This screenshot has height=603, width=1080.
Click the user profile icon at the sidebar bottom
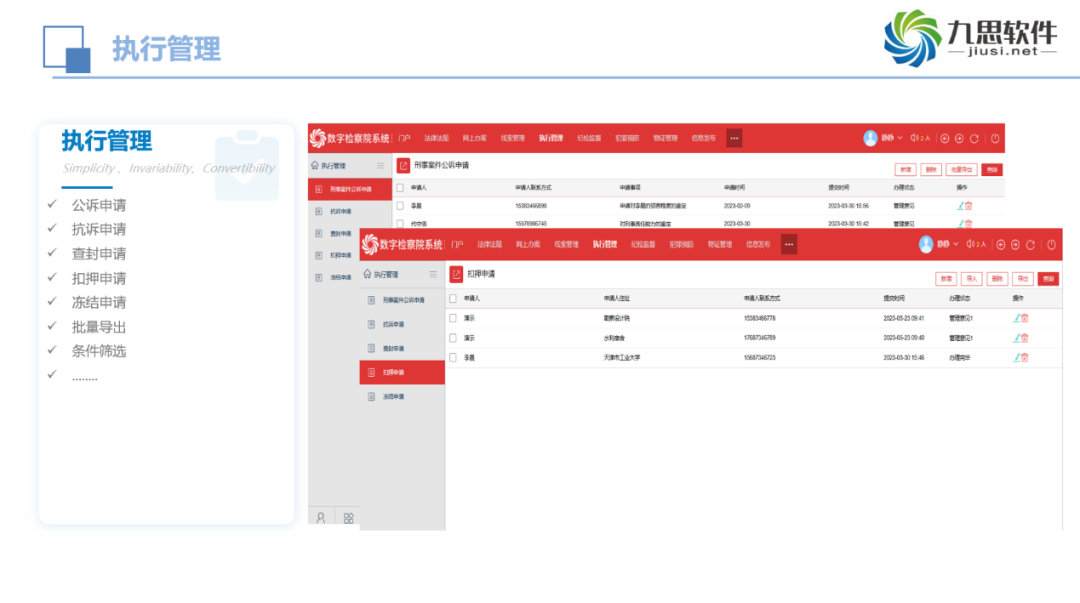[x=321, y=518]
